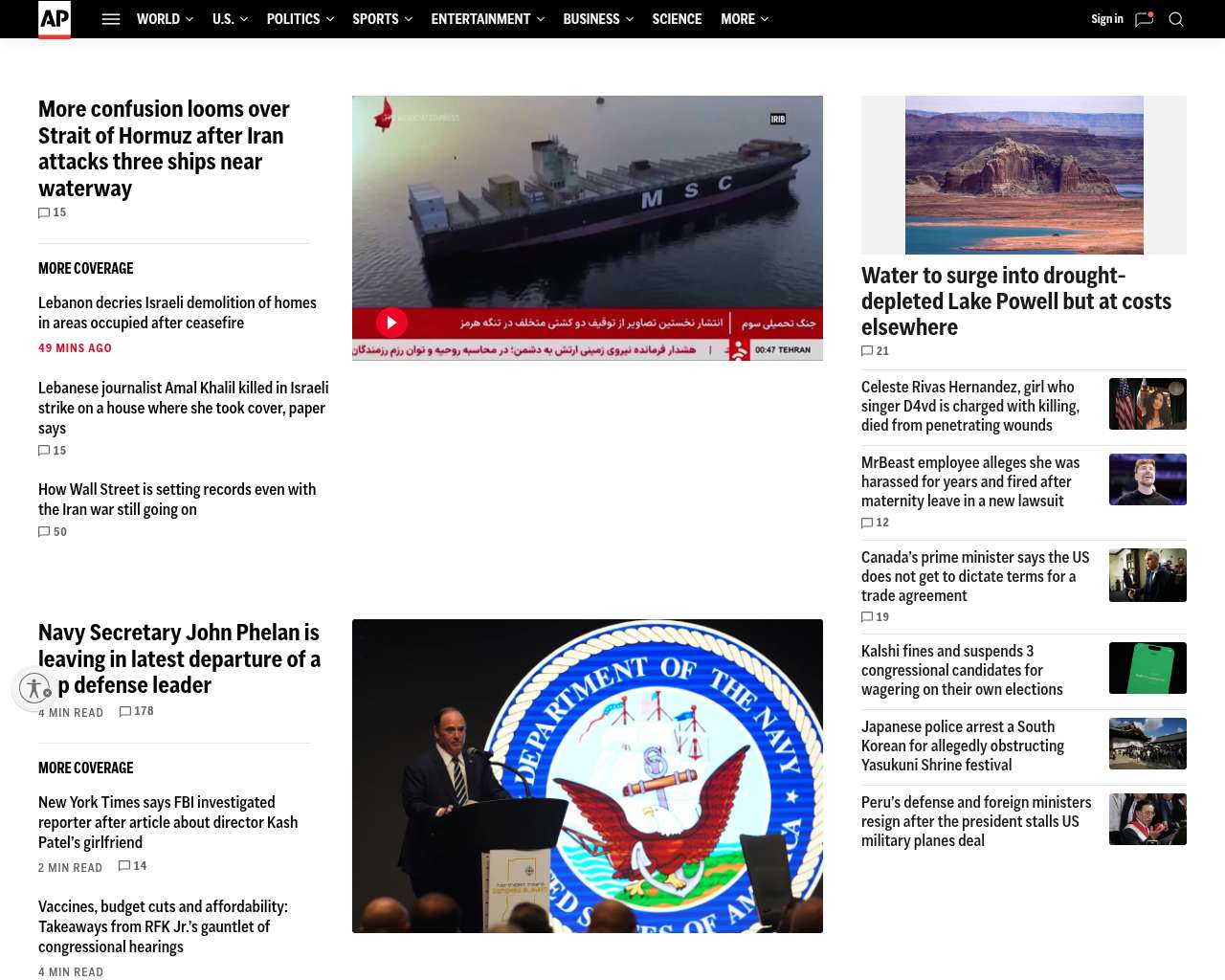The width and height of the screenshot is (1225, 980).
Task: Open Peru's ministers resign headline
Action: (x=976, y=821)
